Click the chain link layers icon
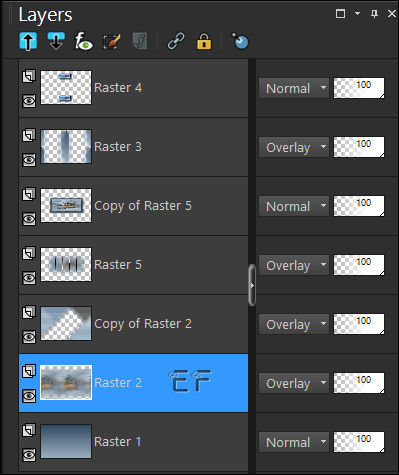 tap(176, 41)
